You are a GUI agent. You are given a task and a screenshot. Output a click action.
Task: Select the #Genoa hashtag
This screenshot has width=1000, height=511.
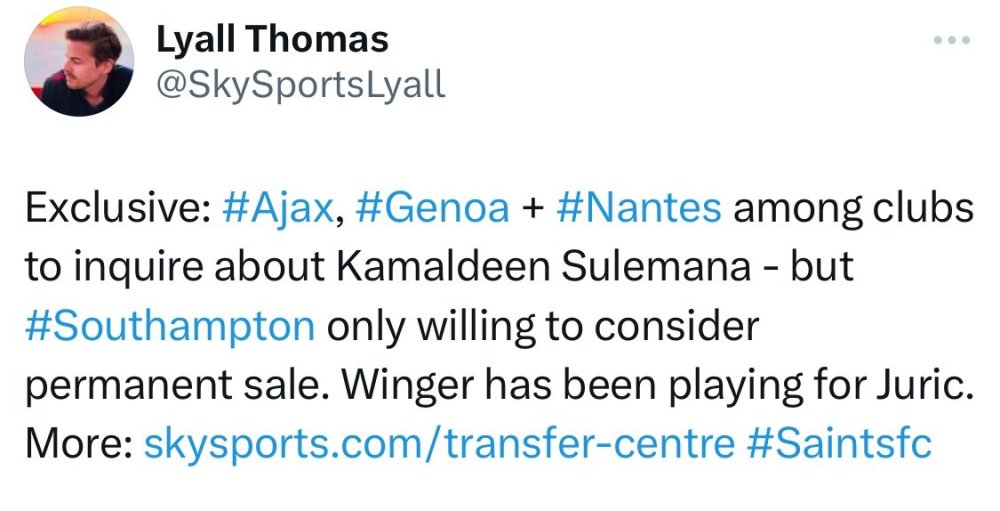[432, 208]
